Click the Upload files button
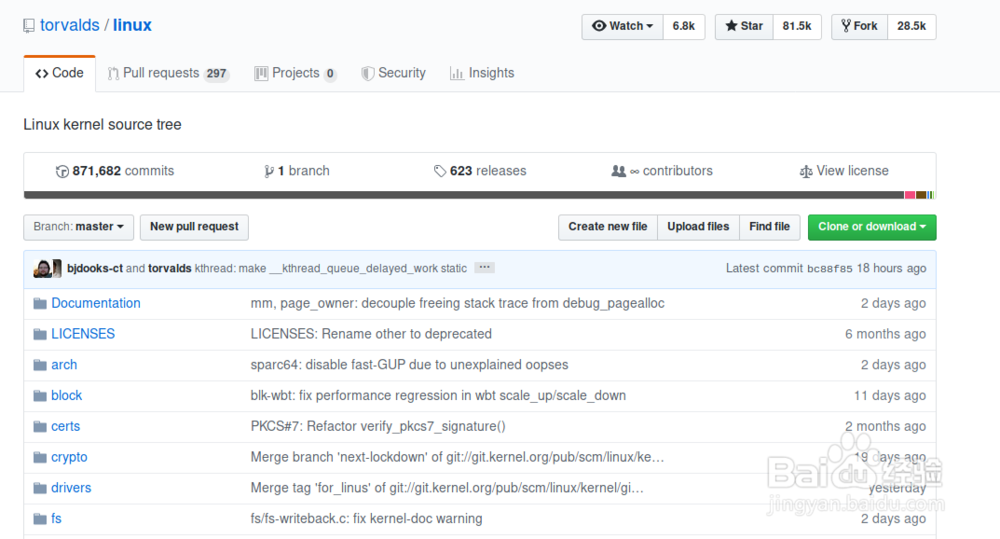This screenshot has height=539, width=1000. point(698,227)
